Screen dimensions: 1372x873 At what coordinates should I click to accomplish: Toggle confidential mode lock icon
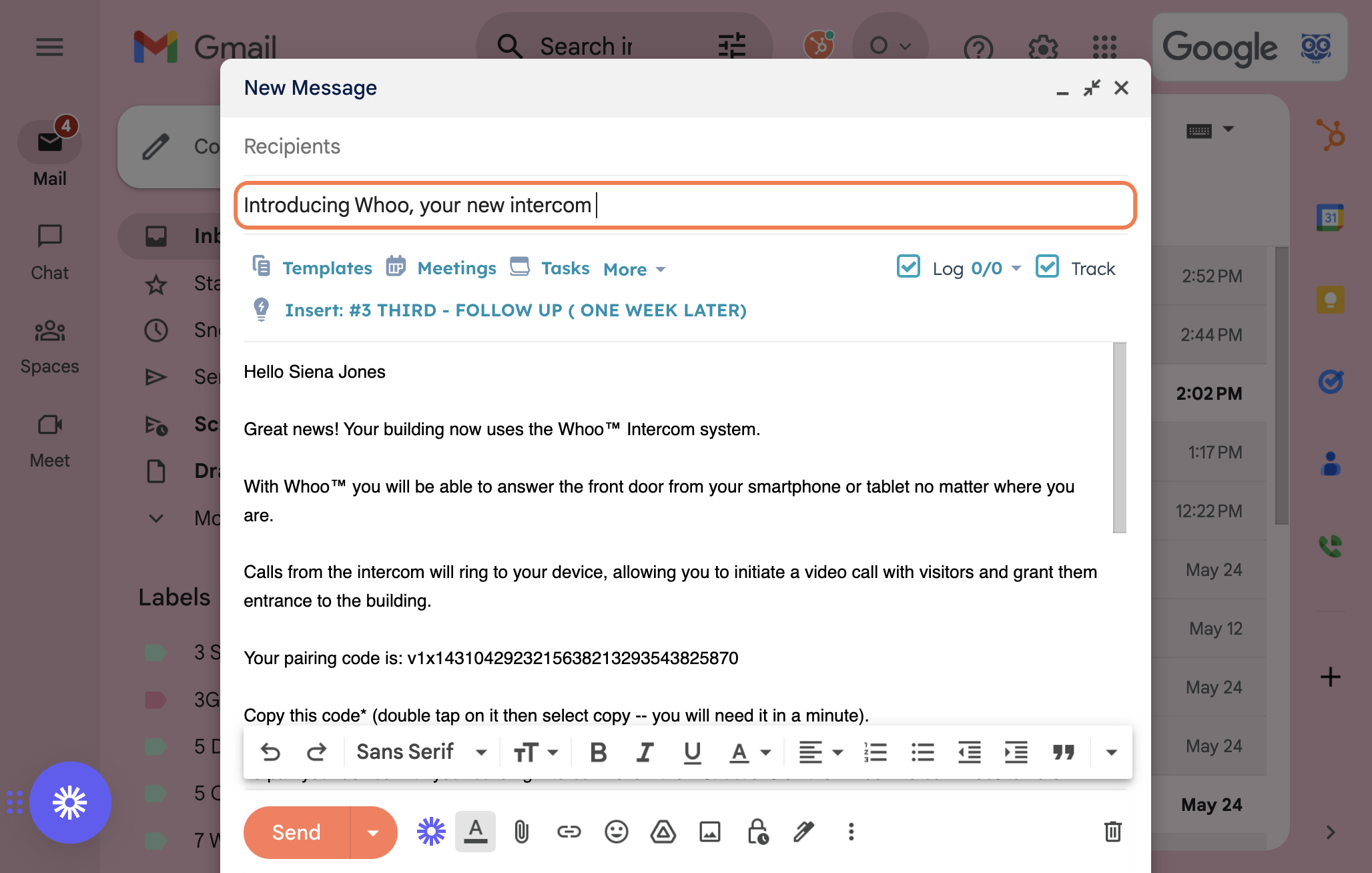coord(757,832)
